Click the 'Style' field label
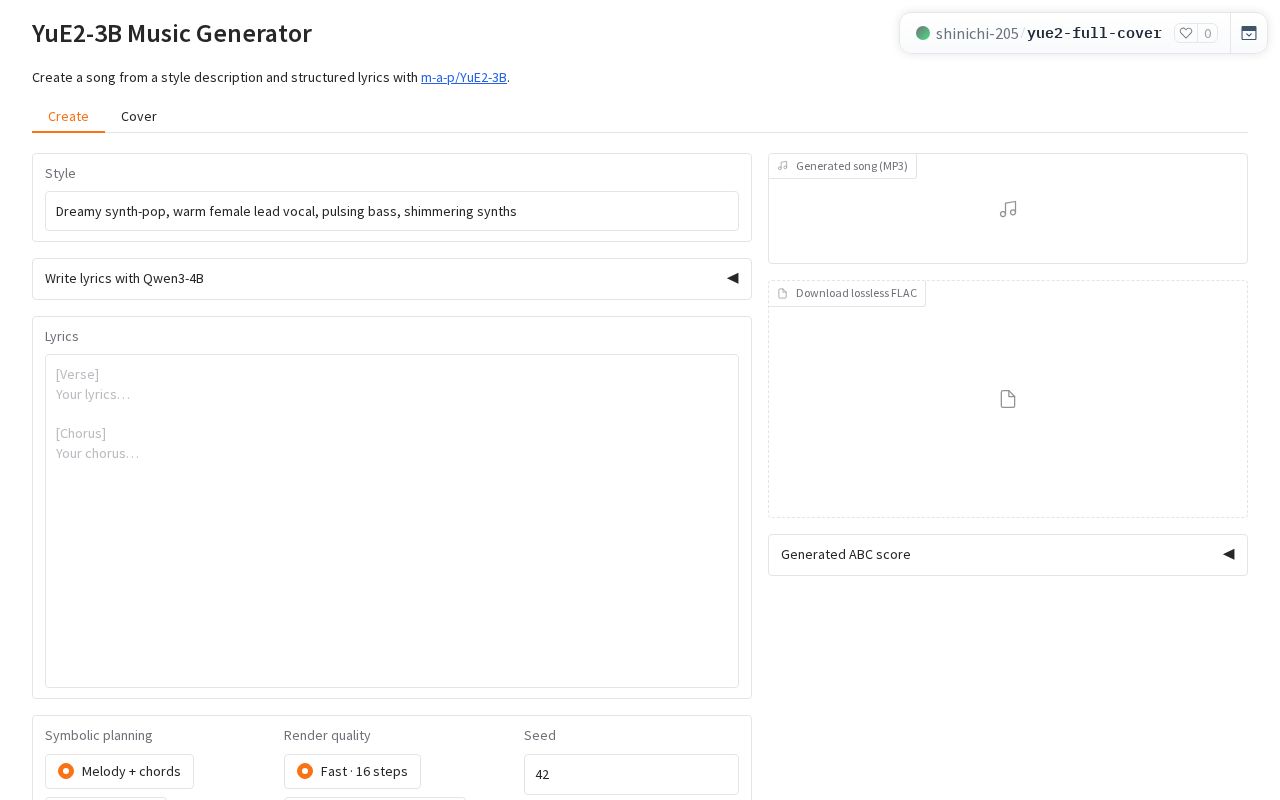1280x800 pixels. (x=60, y=173)
